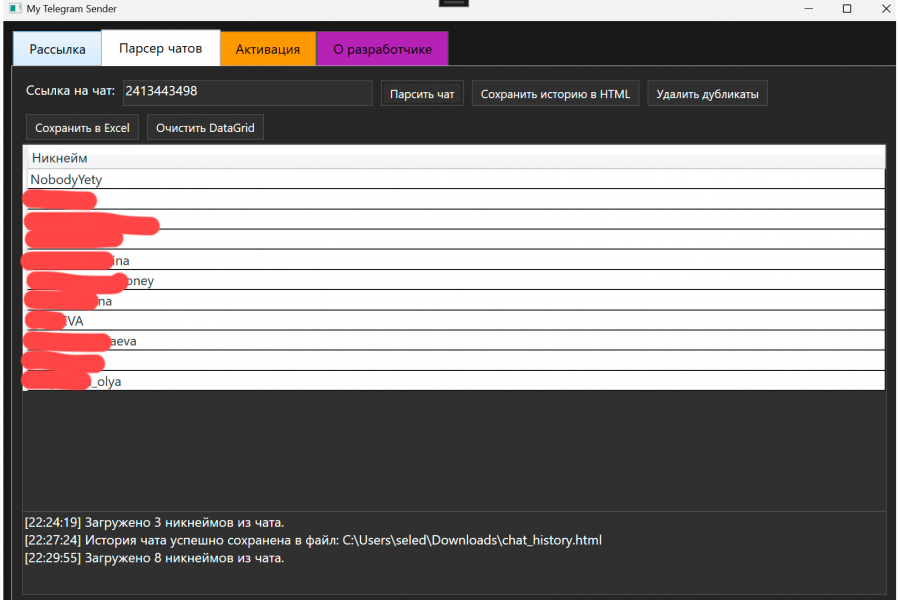Image resolution: width=900 pixels, height=600 pixels.
Task: Minimize the My Telegram Sender window
Action: 809,9
